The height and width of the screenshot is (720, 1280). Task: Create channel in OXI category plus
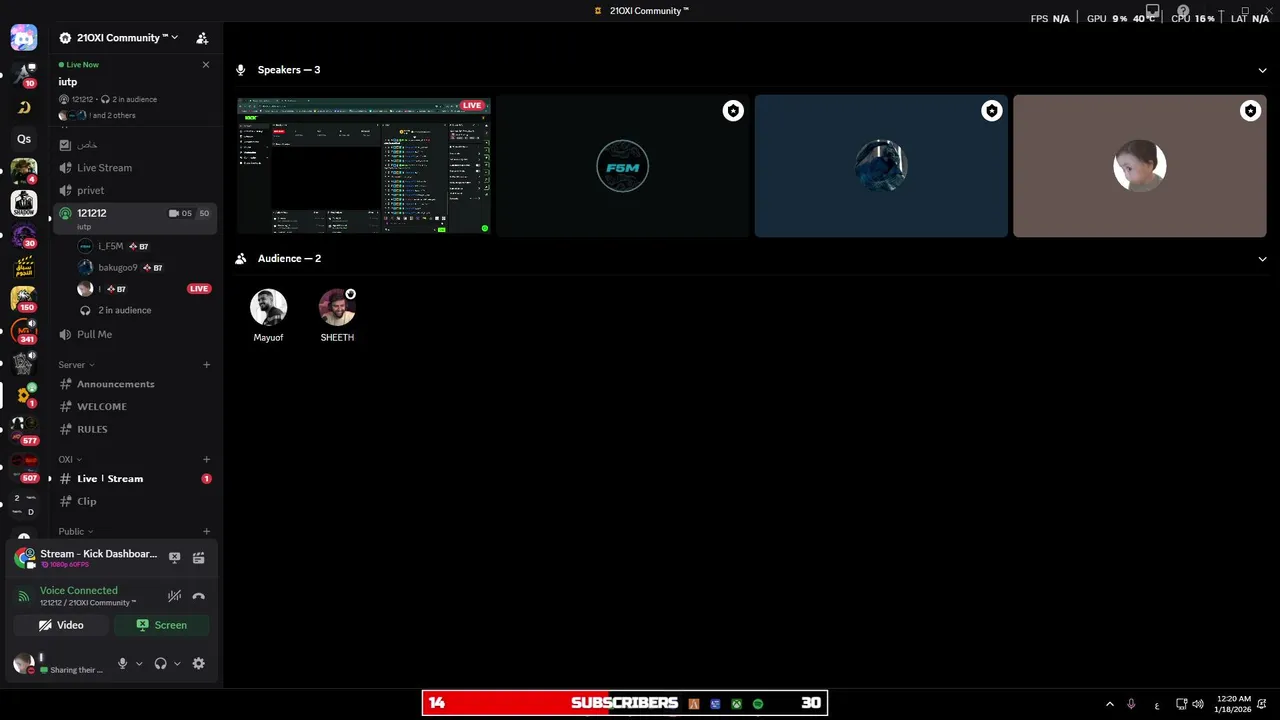pyautogui.click(x=206, y=460)
